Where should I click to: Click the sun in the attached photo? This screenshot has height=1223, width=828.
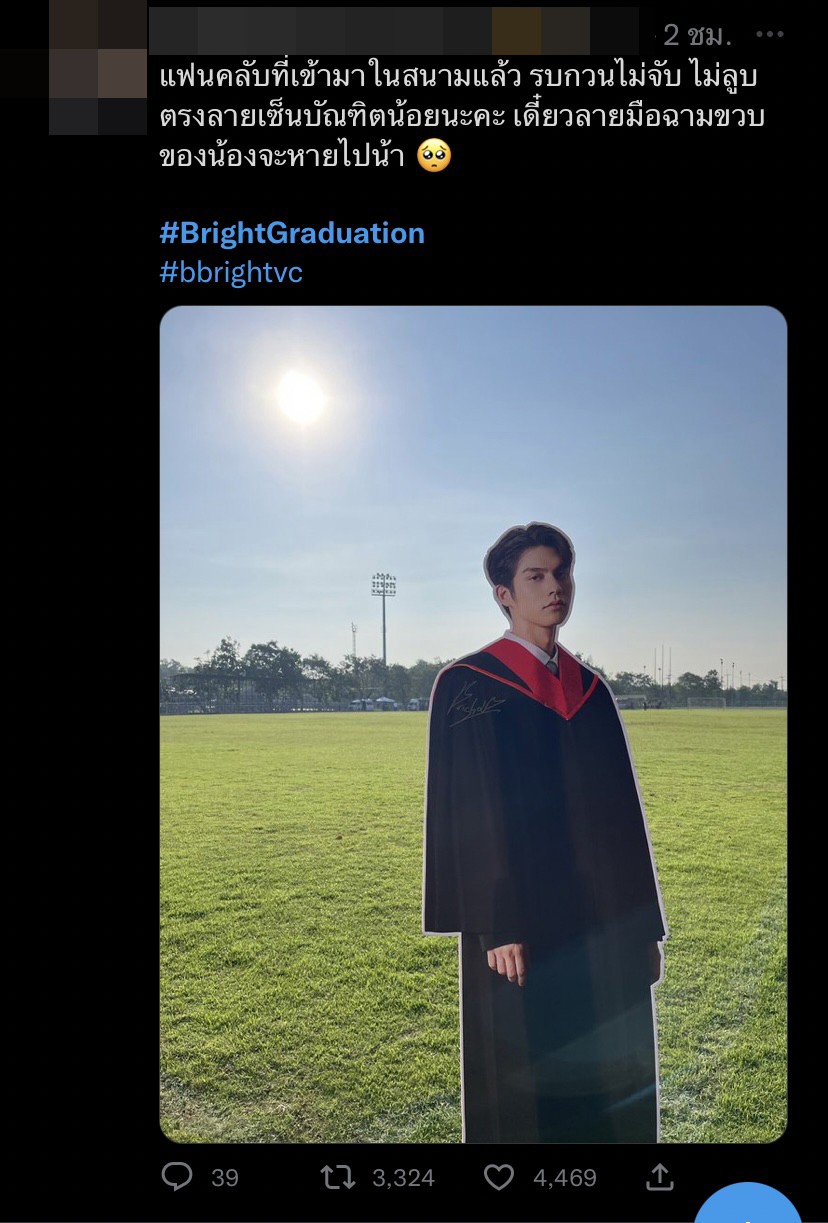coord(300,397)
